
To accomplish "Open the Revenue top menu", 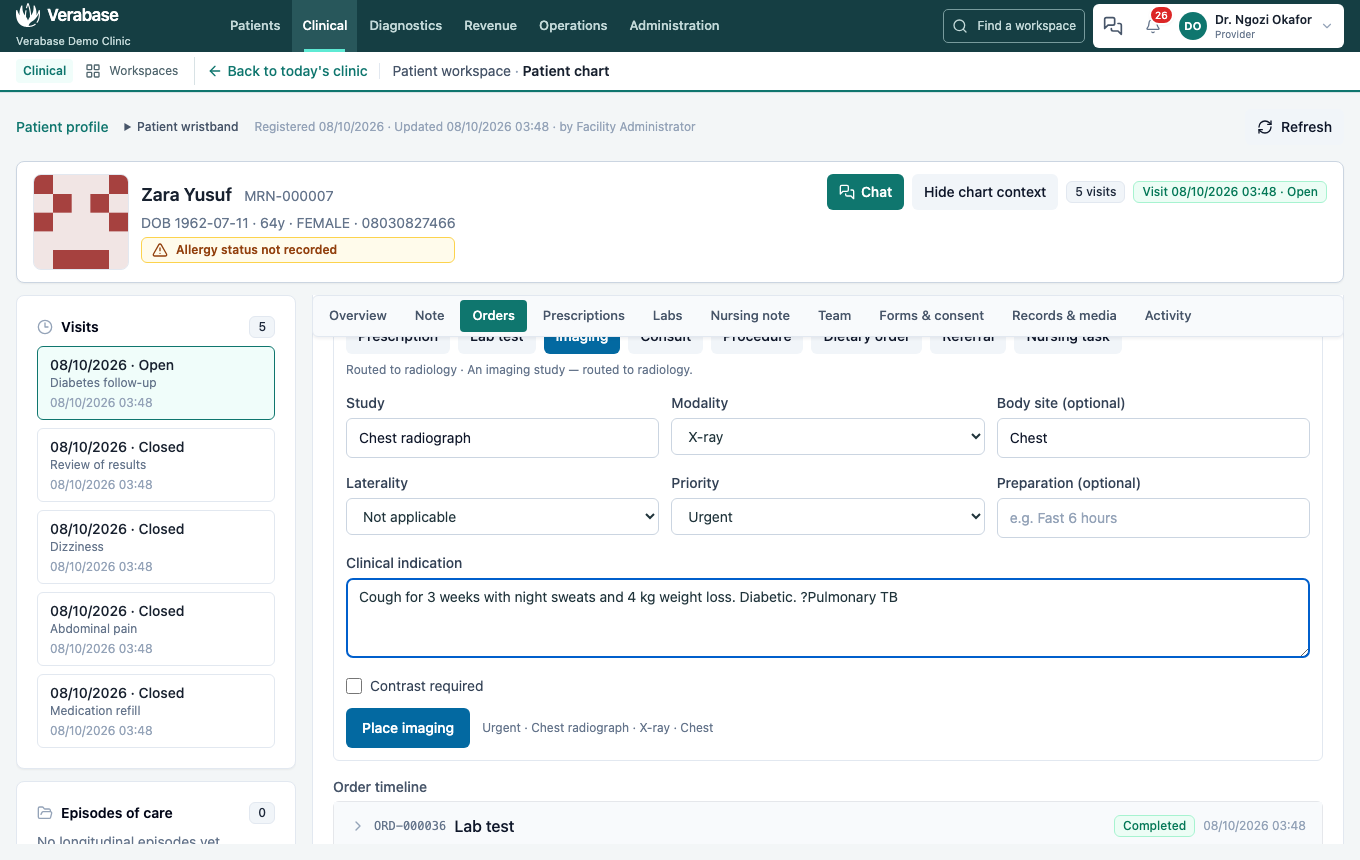I will tap(490, 26).
